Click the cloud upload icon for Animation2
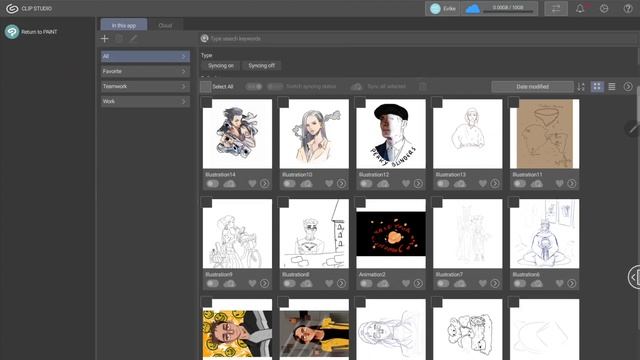 [x=383, y=283]
